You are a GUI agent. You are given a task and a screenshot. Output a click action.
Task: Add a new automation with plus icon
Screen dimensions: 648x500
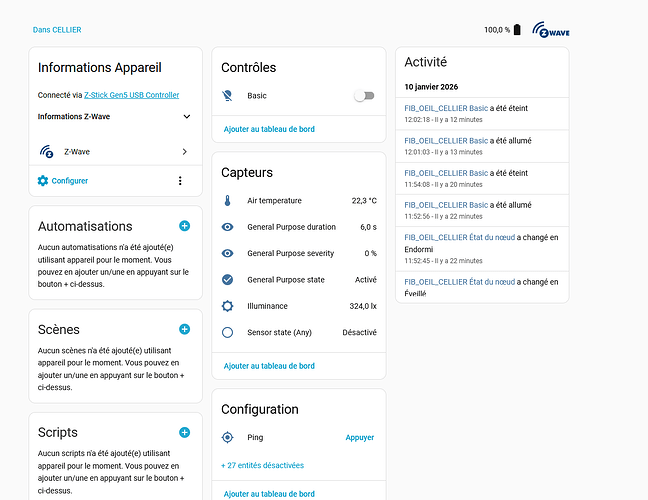pos(184,227)
